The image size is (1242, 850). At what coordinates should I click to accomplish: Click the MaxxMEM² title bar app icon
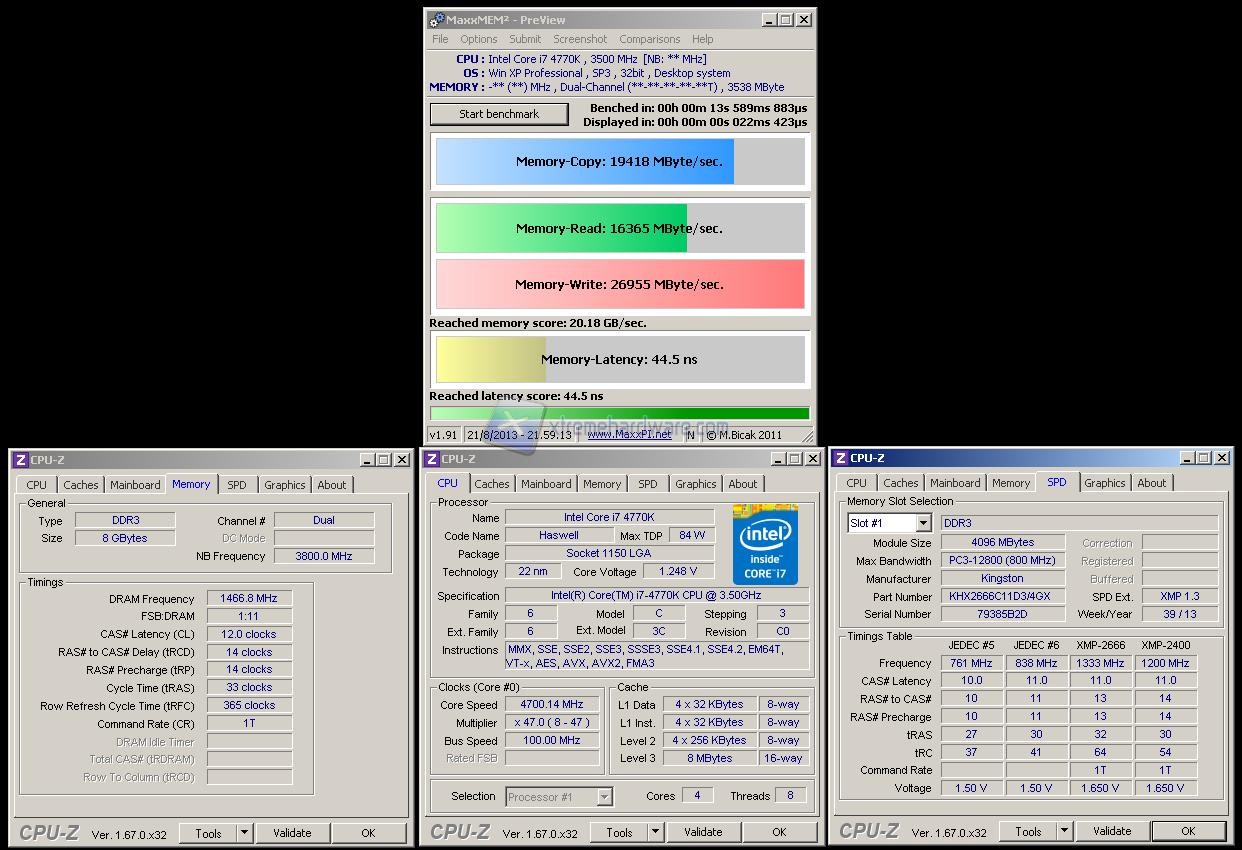click(436, 20)
